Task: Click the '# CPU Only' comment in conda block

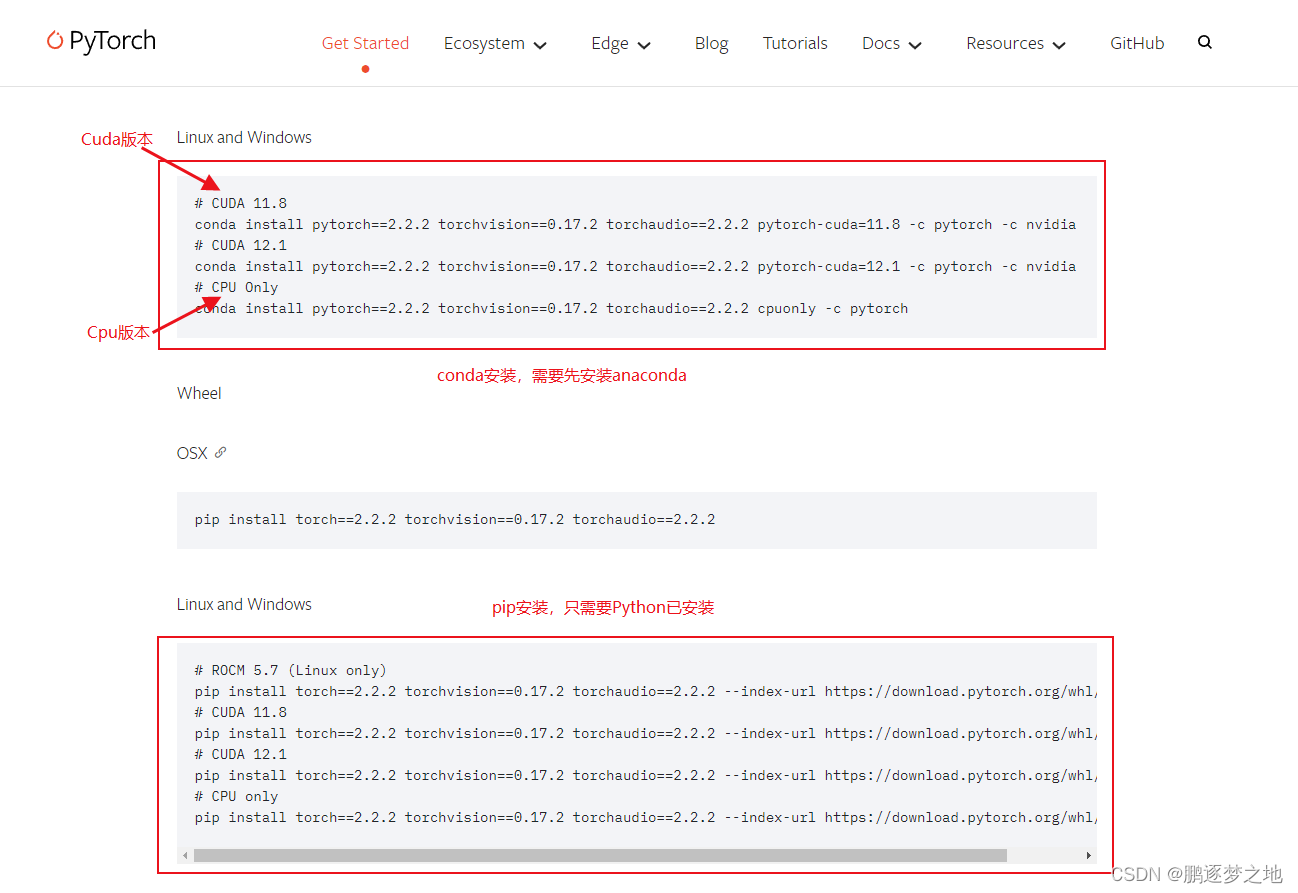Action: [237, 287]
